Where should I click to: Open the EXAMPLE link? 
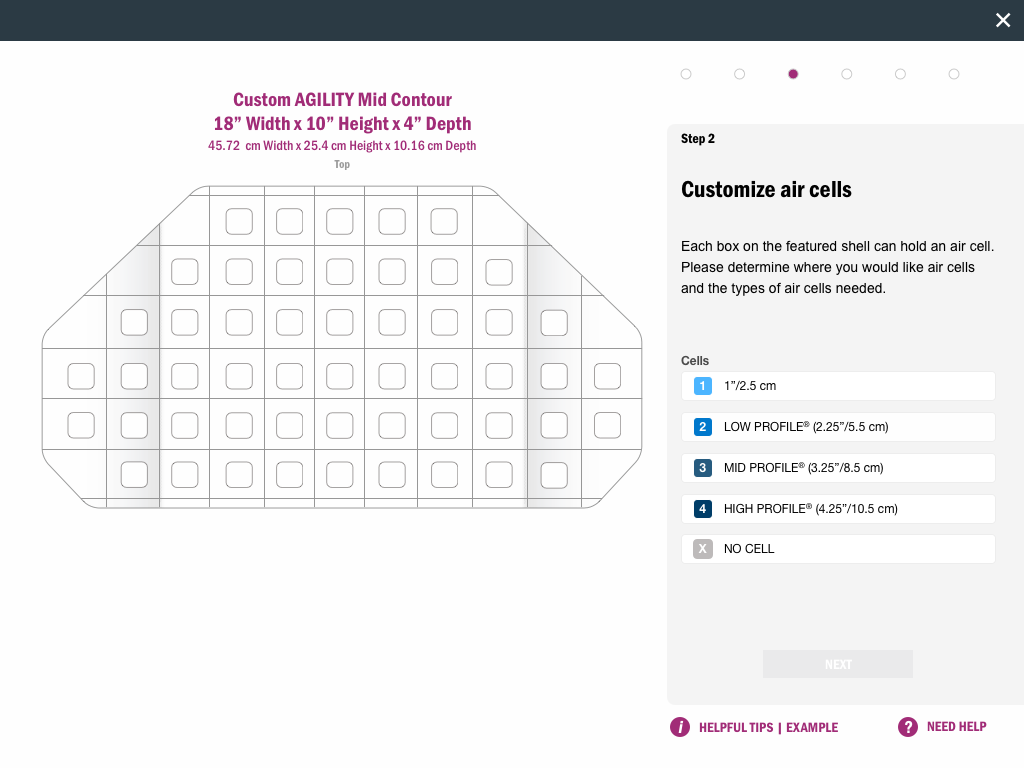pos(812,727)
